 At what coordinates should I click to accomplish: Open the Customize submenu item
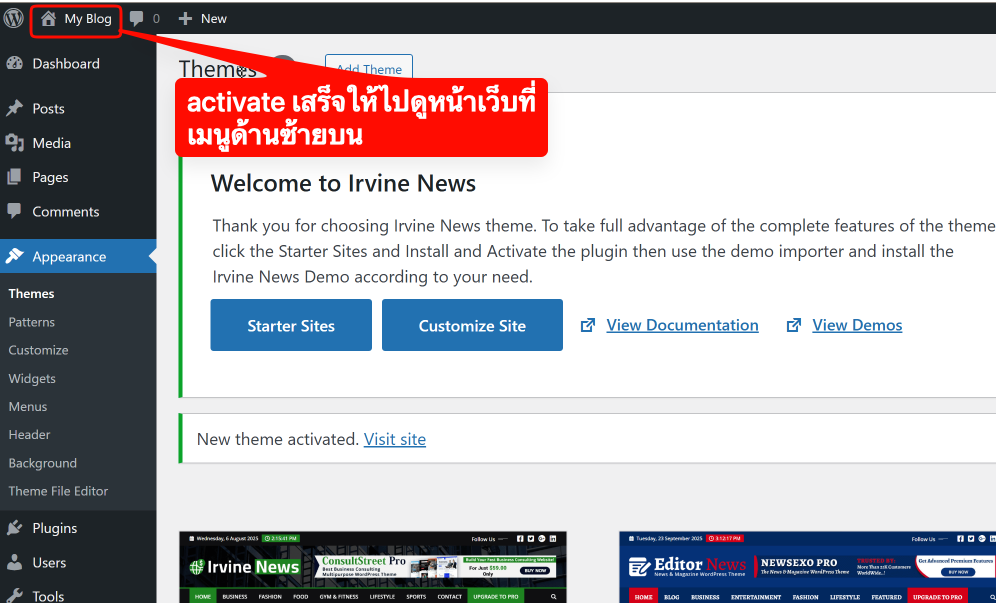pos(39,350)
